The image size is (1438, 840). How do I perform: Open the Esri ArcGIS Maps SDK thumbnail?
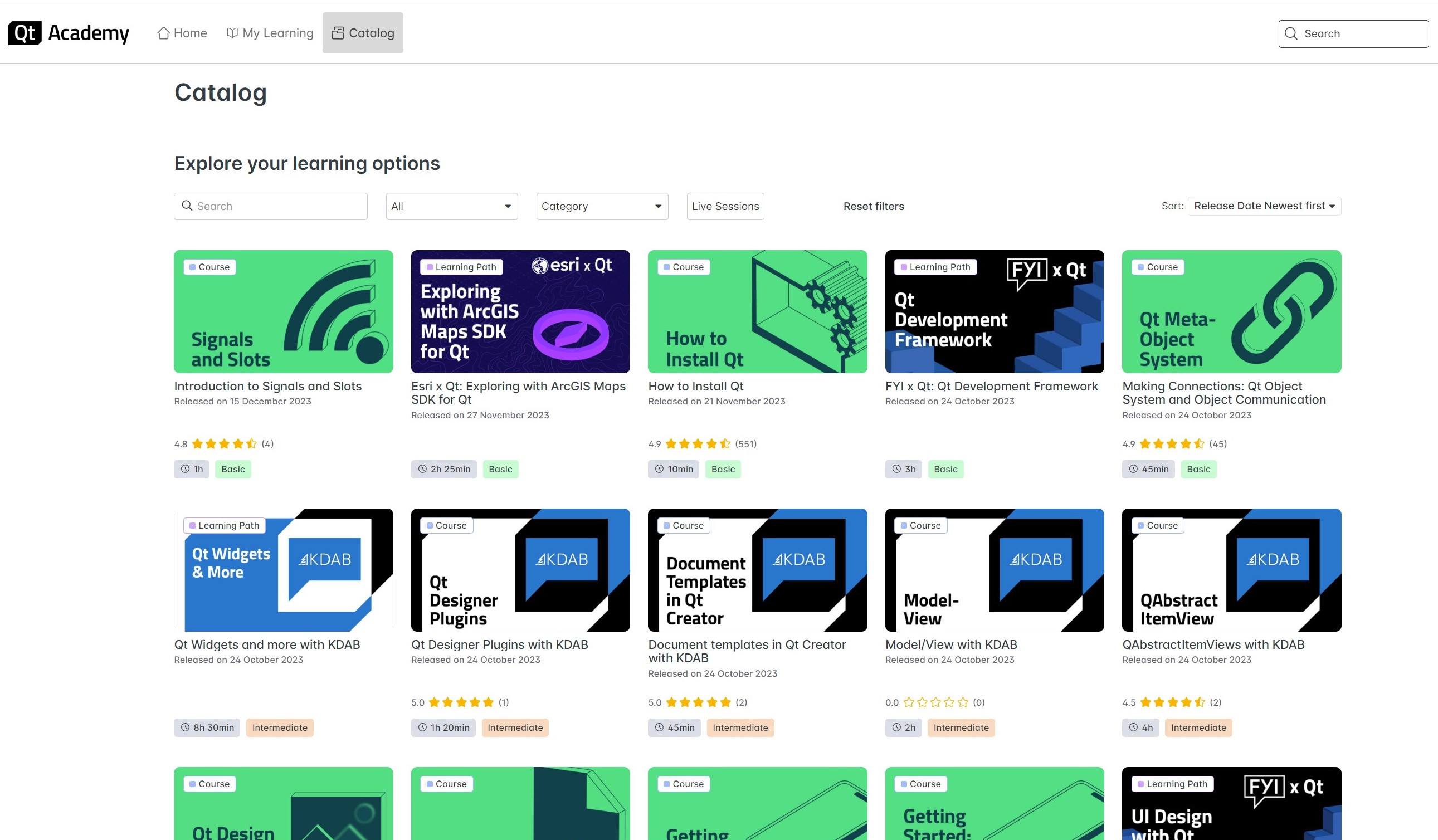(x=520, y=311)
